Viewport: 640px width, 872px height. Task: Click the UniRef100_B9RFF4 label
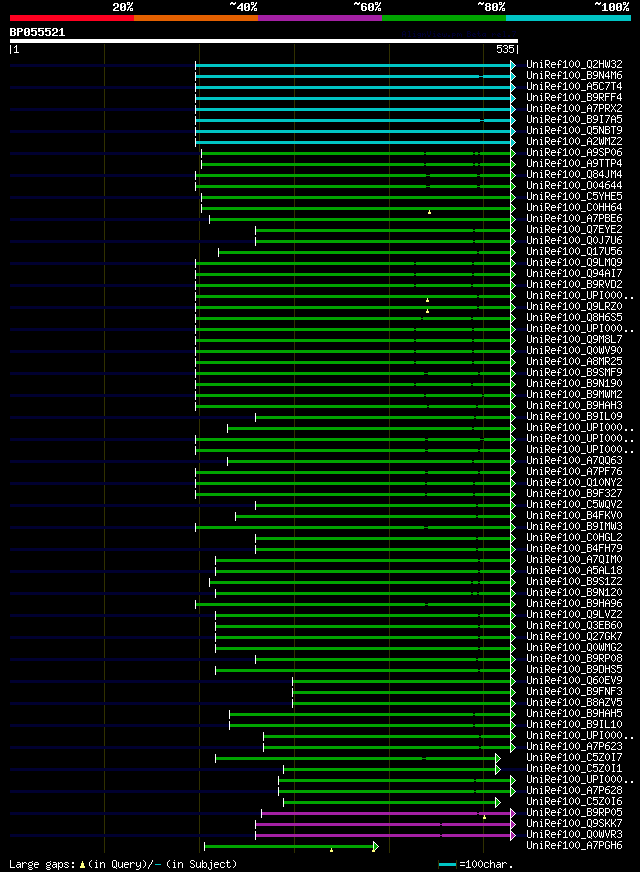pyautogui.click(x=574, y=97)
